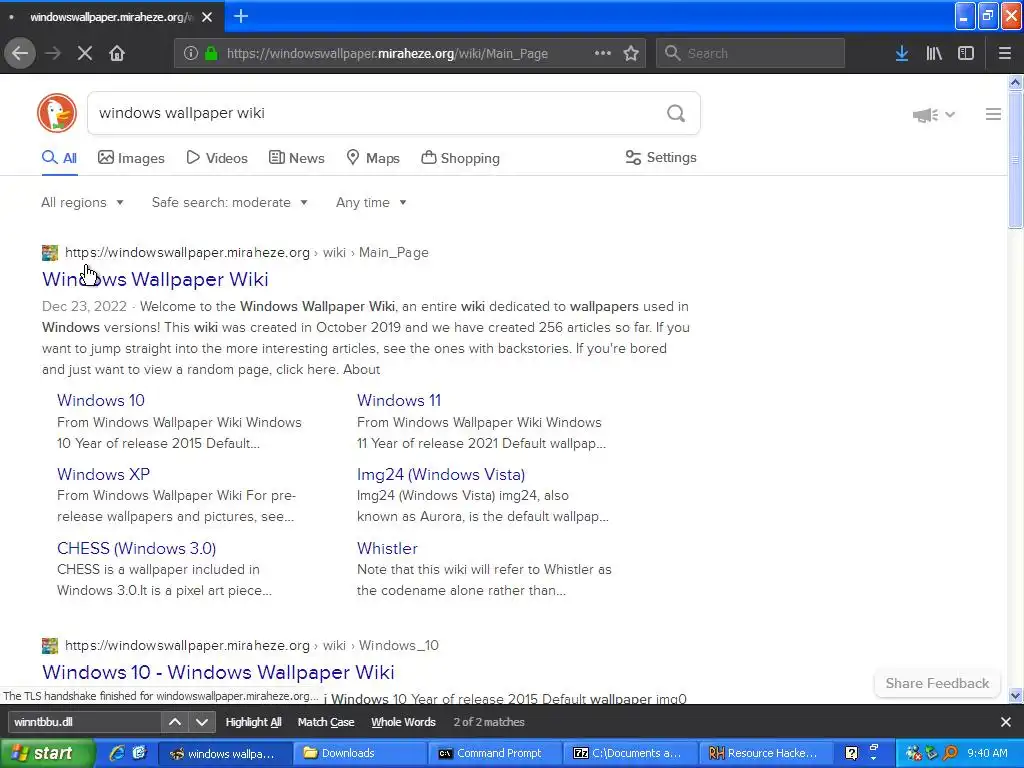Expand the chevron next to the megaphone
Viewport: 1024px width, 768px height.
pos(950,115)
